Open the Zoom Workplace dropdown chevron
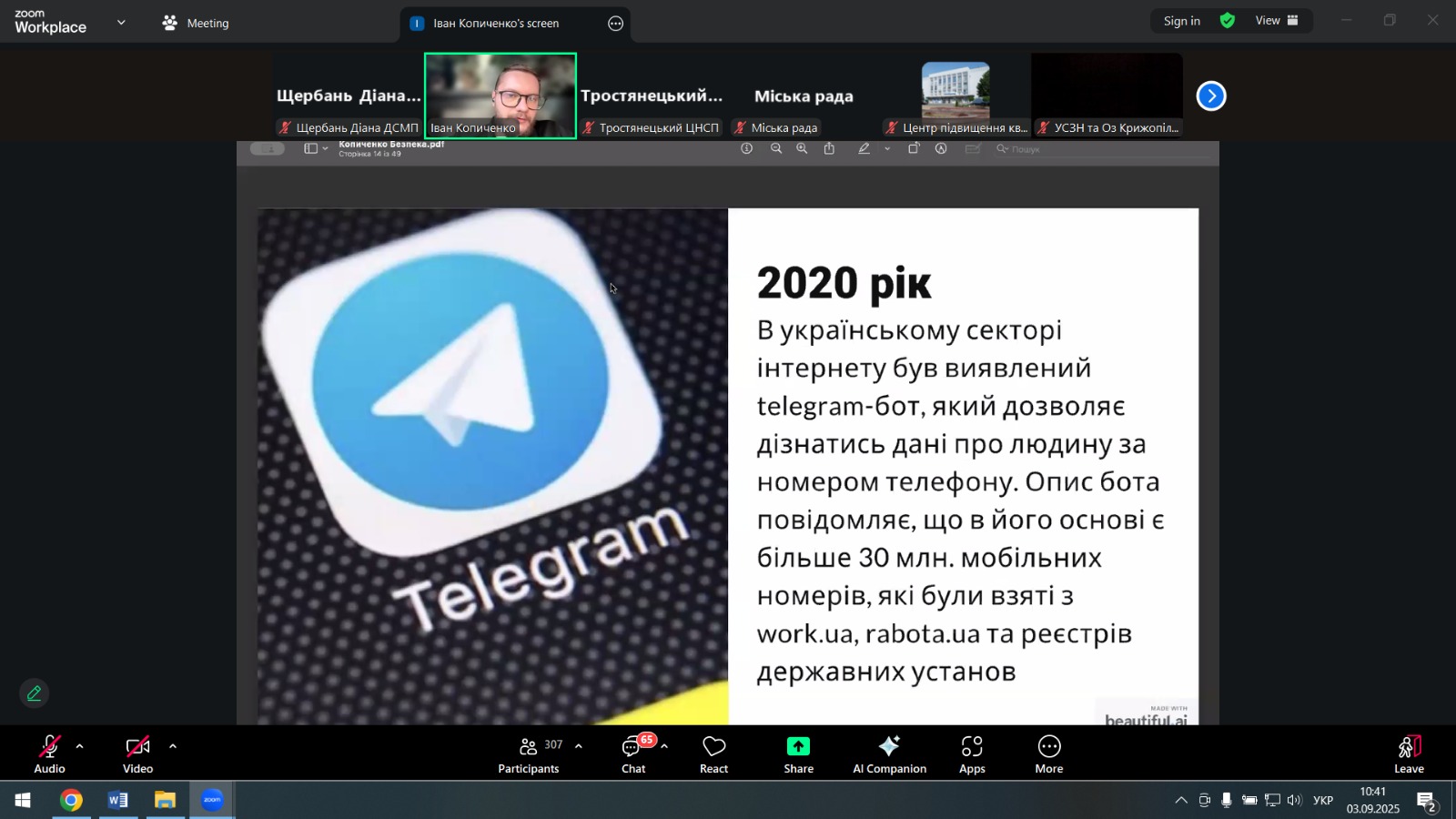The image size is (1456, 819). [x=121, y=23]
